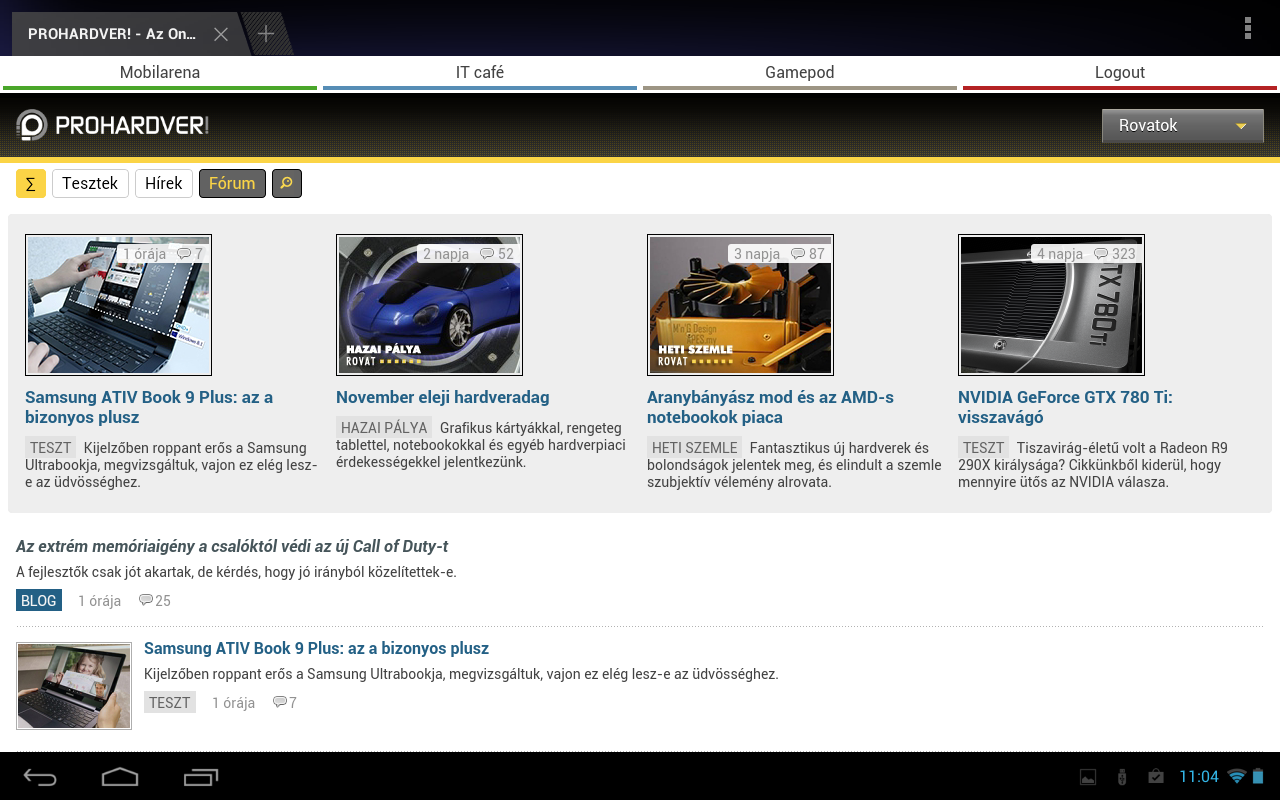Click the Prohardver logo
Screen dimensions: 1280x800
(x=112, y=125)
